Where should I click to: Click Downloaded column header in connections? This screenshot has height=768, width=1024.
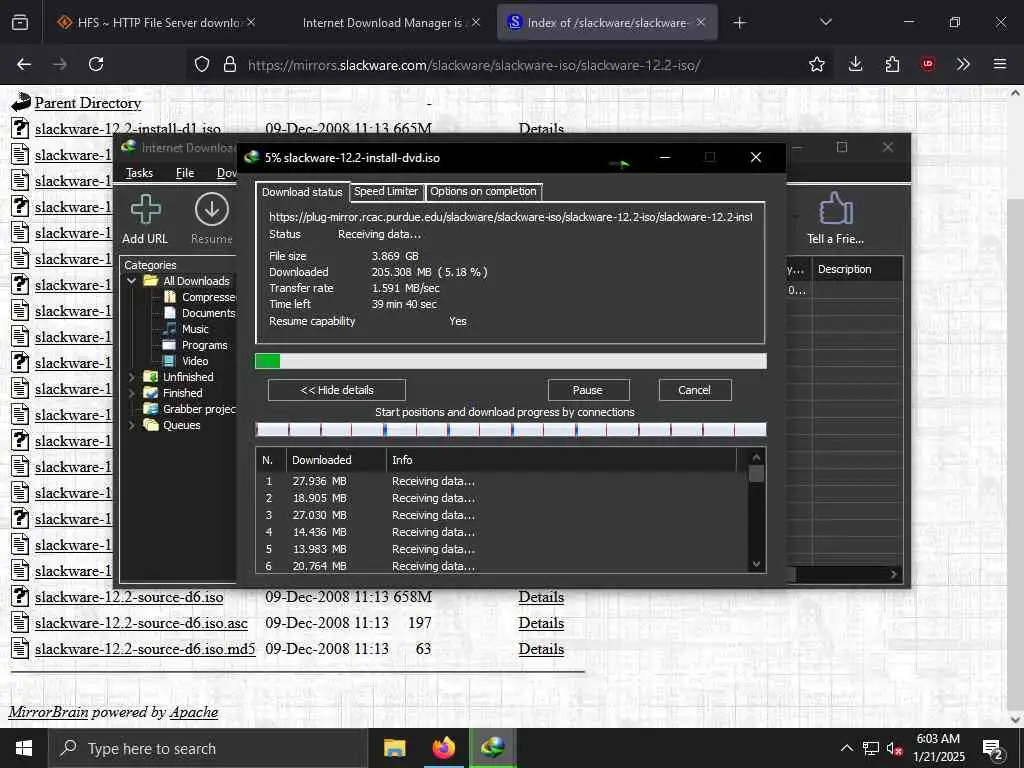tap(336, 460)
